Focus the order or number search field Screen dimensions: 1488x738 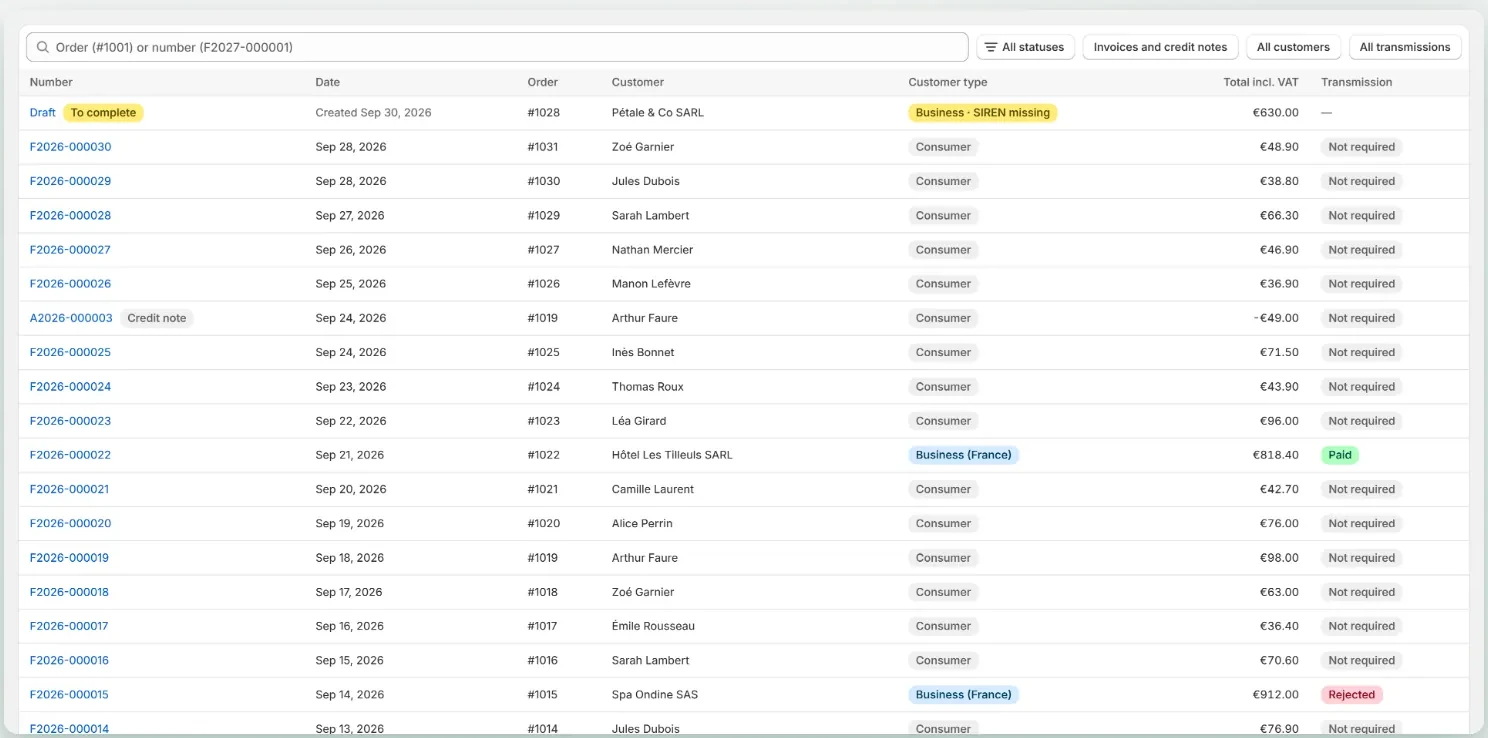click(497, 47)
